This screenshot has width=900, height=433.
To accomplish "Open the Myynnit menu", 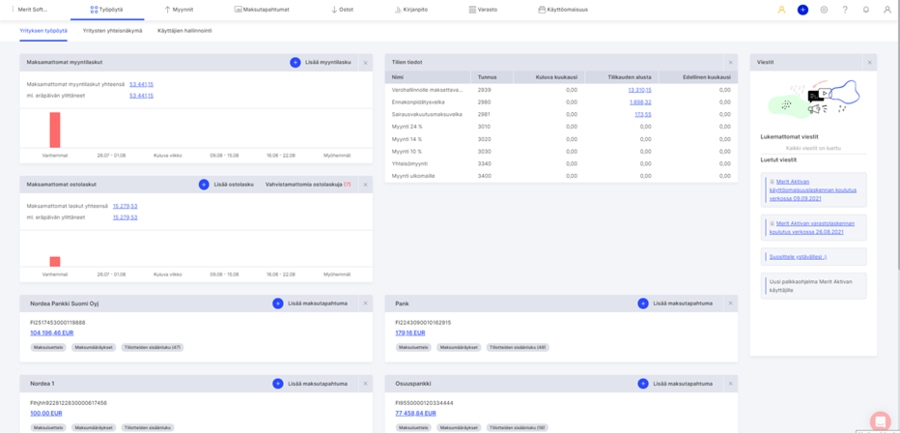I will point(178,9).
